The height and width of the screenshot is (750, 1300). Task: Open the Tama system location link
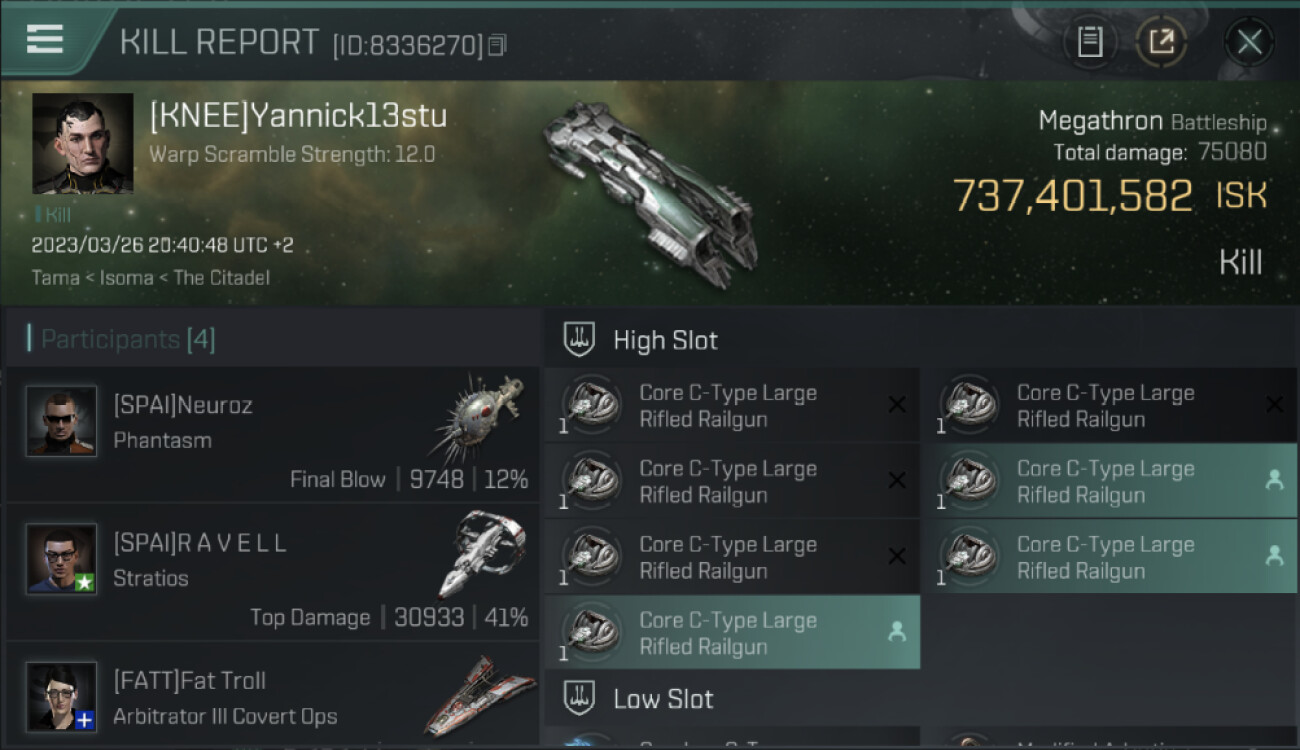tap(55, 277)
